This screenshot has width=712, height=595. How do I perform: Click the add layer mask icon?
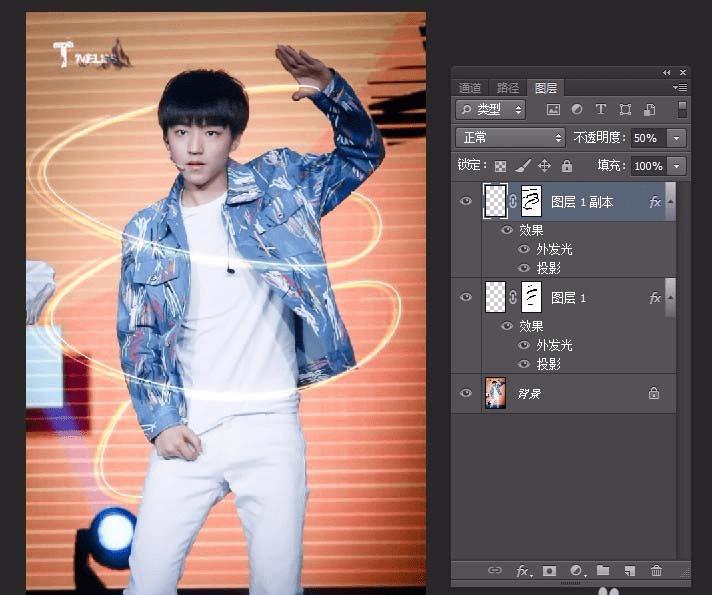[x=549, y=570]
